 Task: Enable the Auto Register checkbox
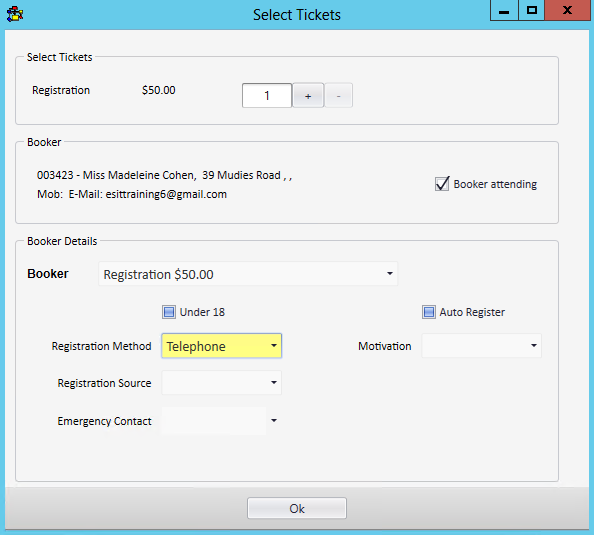click(x=428, y=312)
